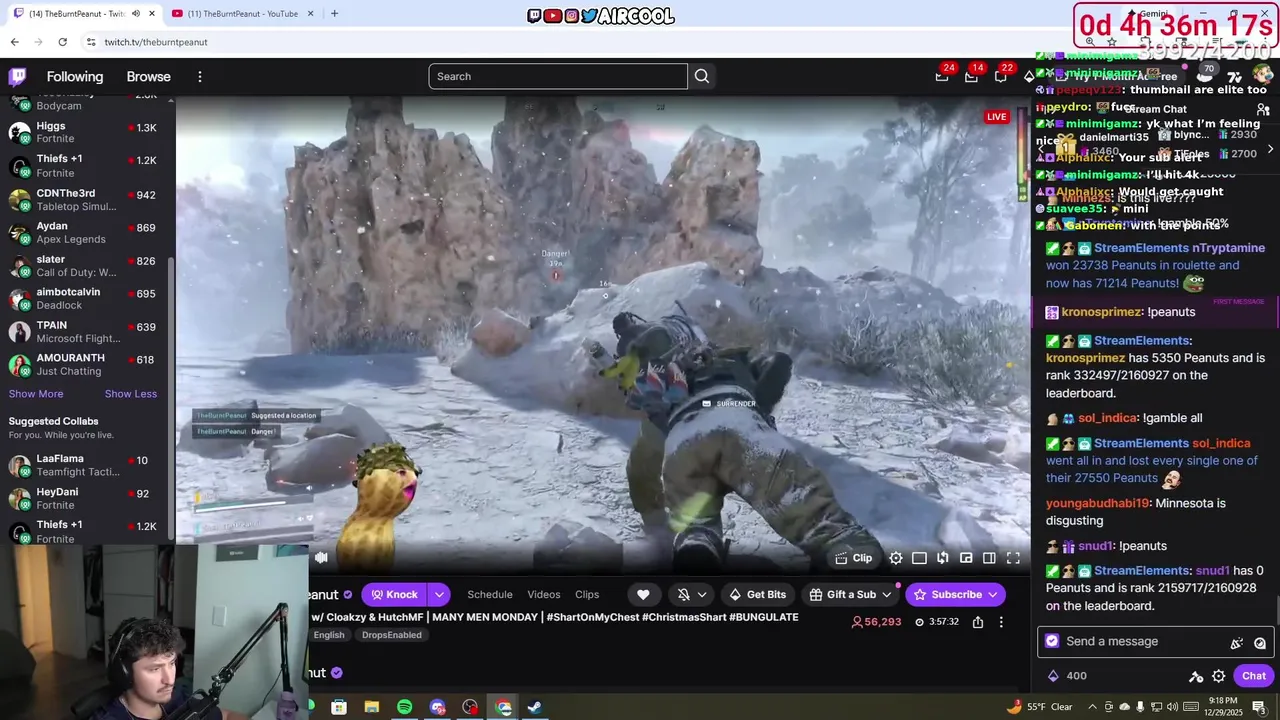Open the Clips tab
This screenshot has width=1280, height=720.
[587, 594]
